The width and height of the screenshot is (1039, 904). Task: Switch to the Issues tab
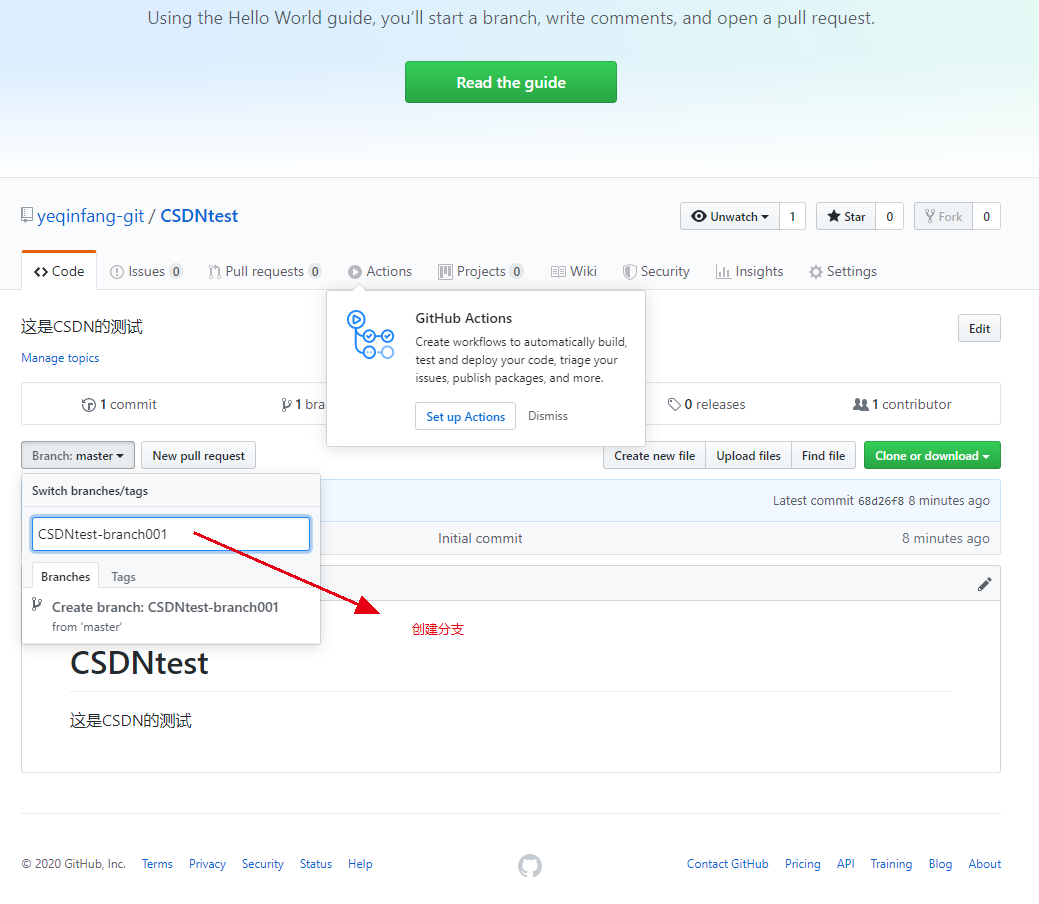point(145,272)
